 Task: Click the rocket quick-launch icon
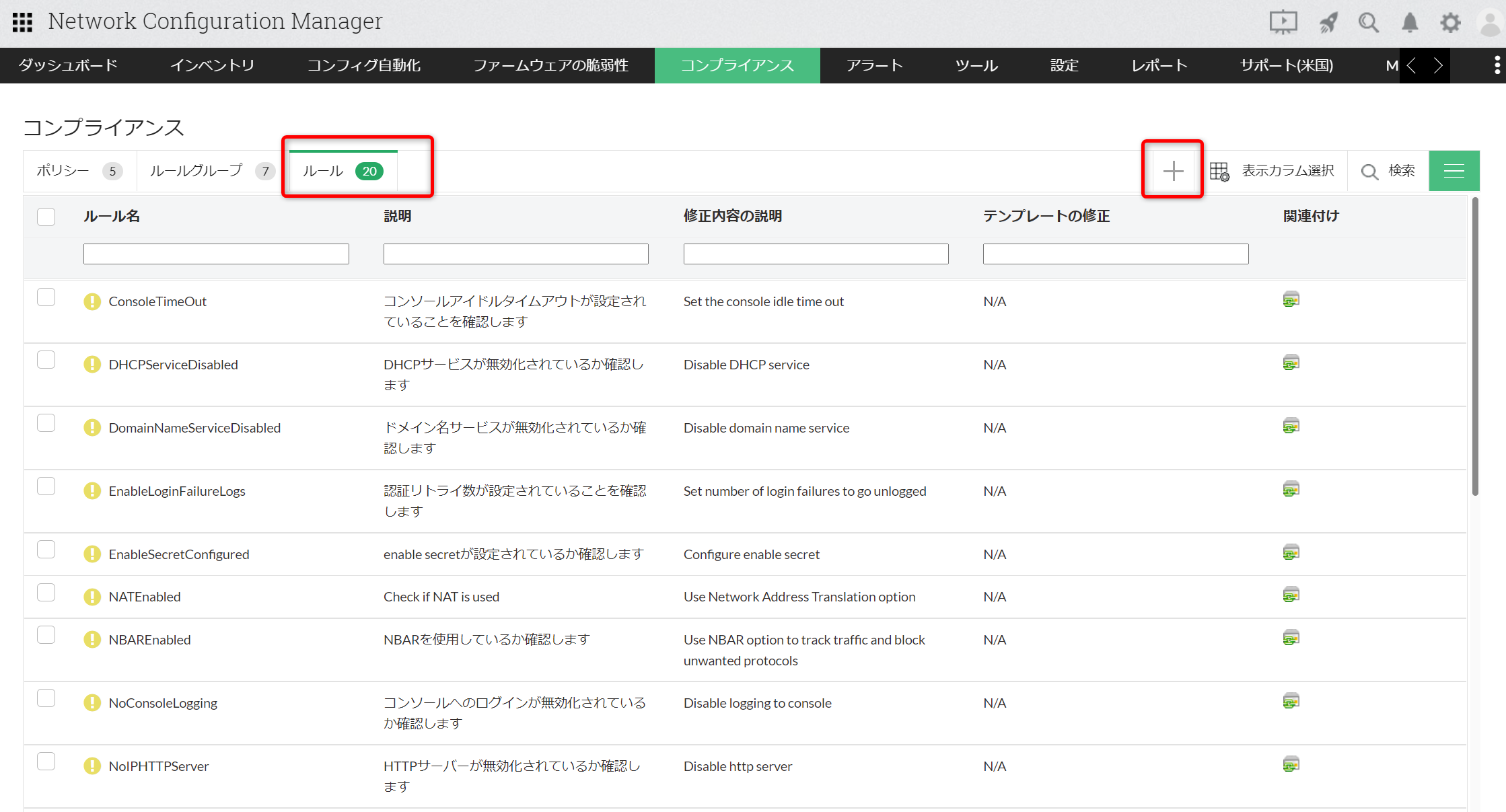[1328, 22]
